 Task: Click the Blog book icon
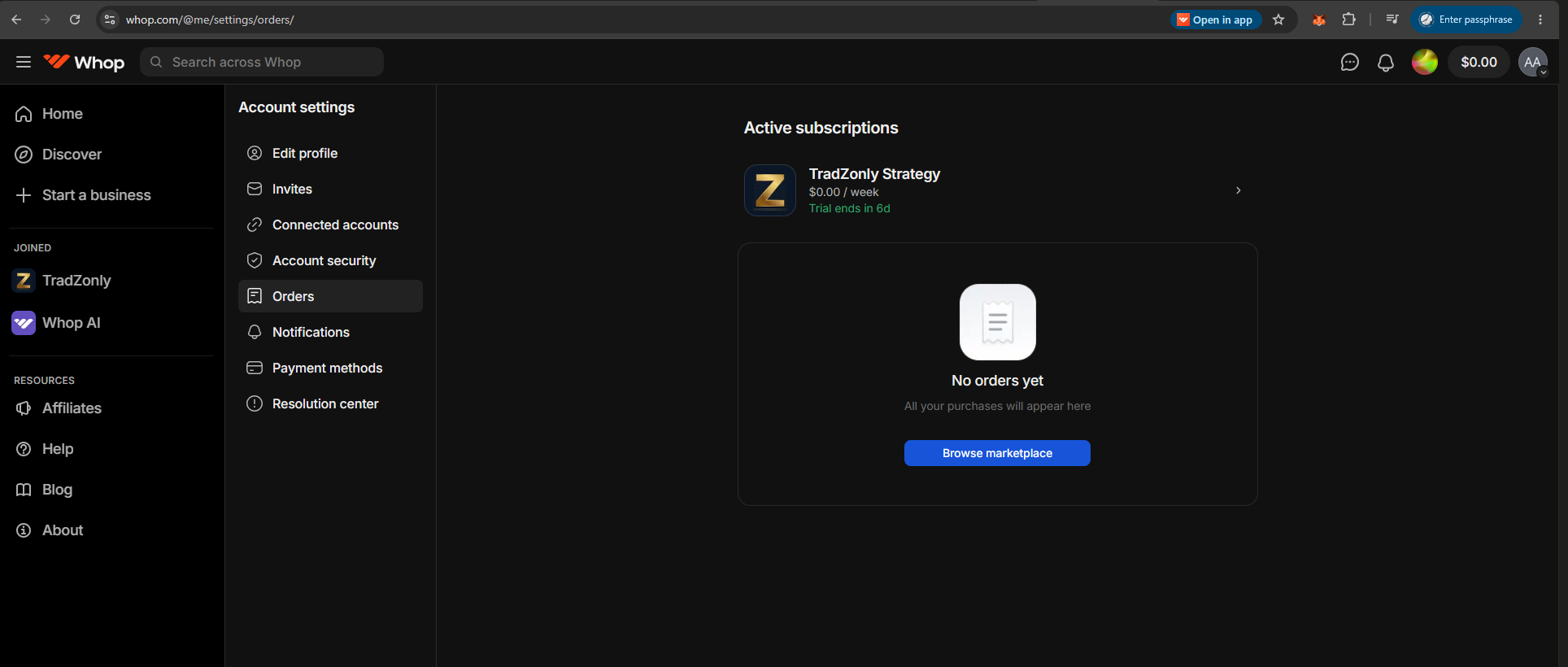point(24,490)
